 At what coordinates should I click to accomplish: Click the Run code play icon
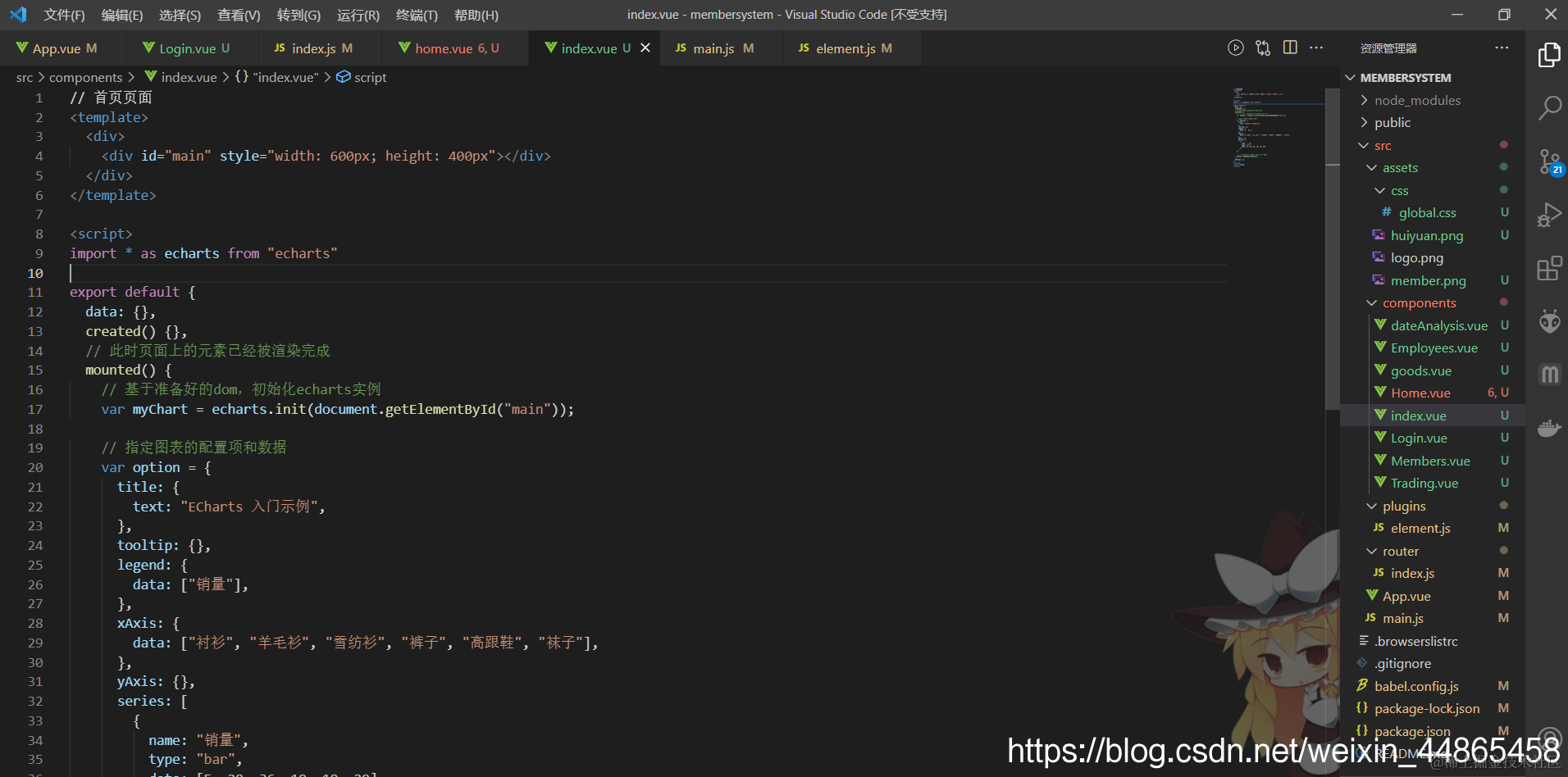click(x=1236, y=48)
